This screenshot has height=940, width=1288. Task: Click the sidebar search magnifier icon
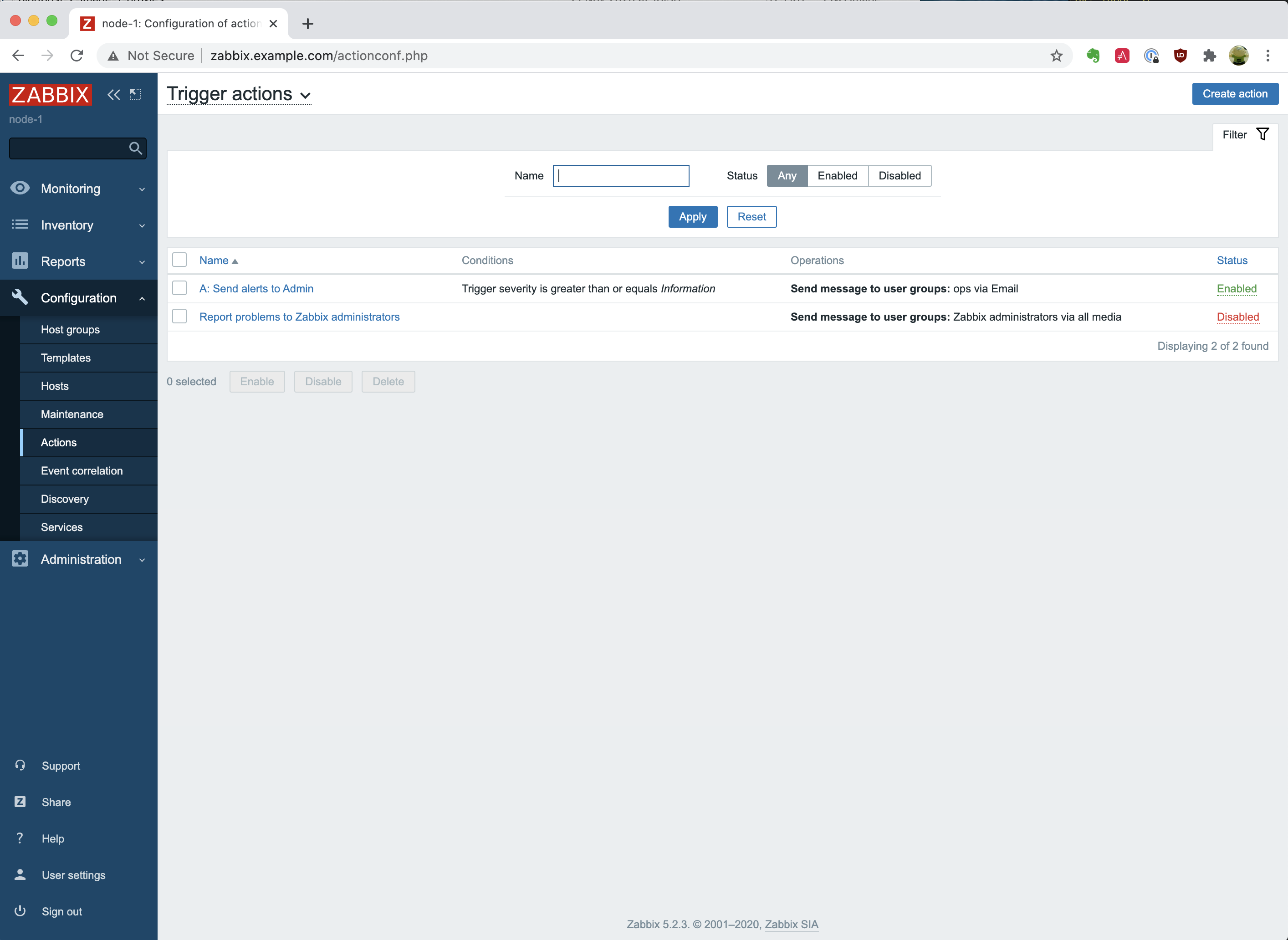135,148
